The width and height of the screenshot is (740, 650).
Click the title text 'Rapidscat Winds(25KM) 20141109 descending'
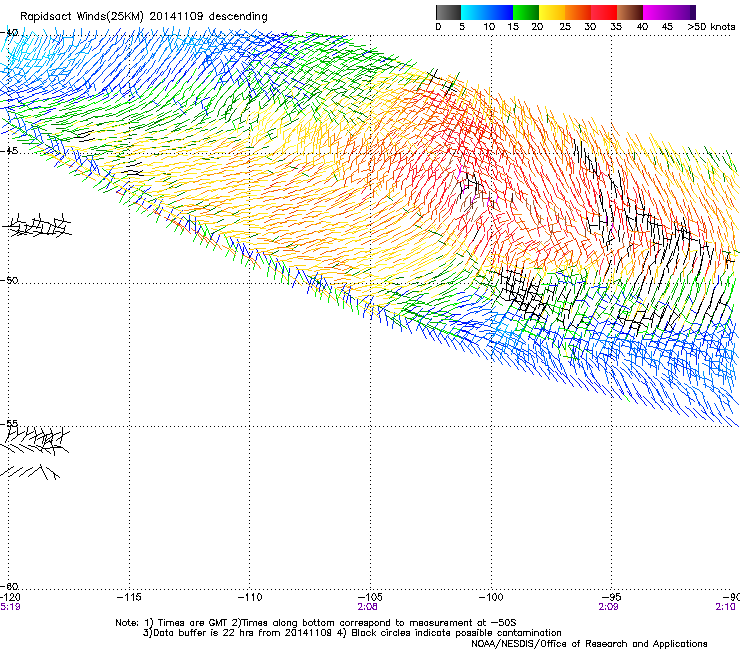143,17
